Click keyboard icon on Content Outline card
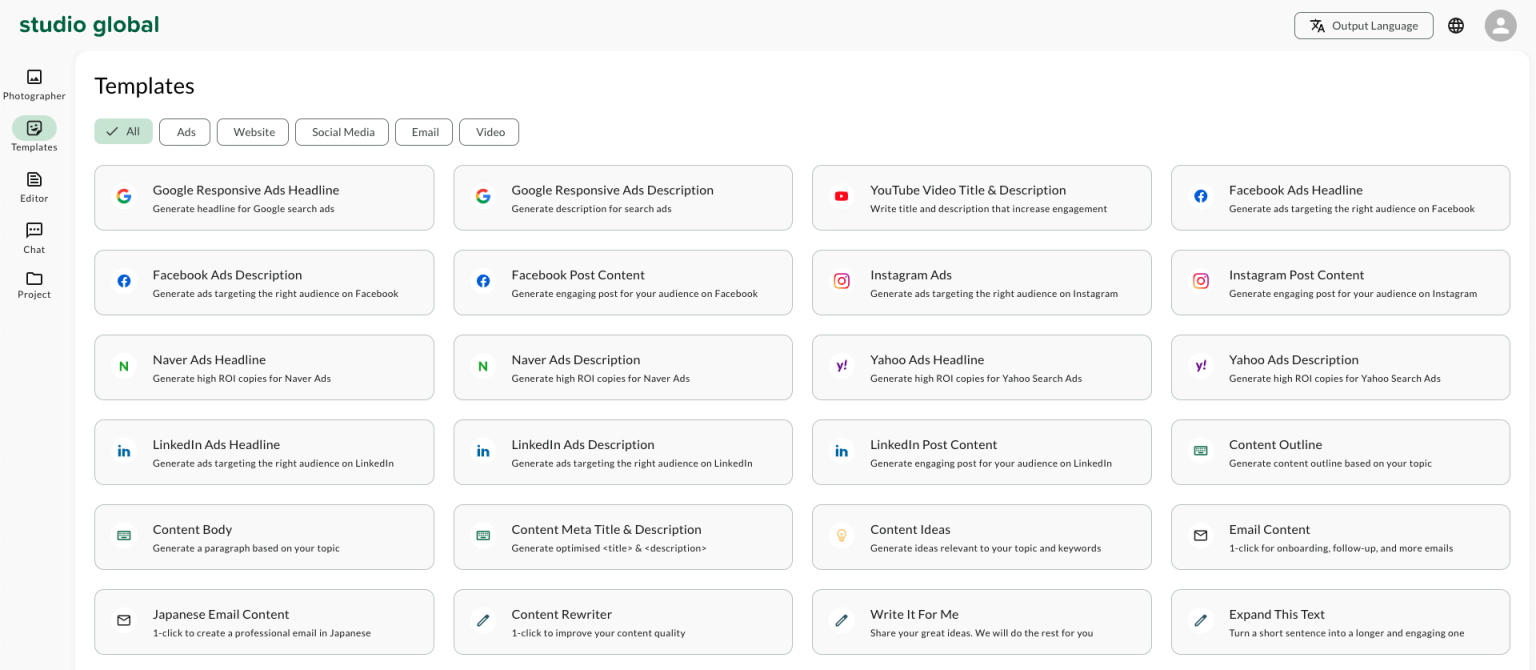Screen dimensions: 1536x670 click(x=1201, y=451)
